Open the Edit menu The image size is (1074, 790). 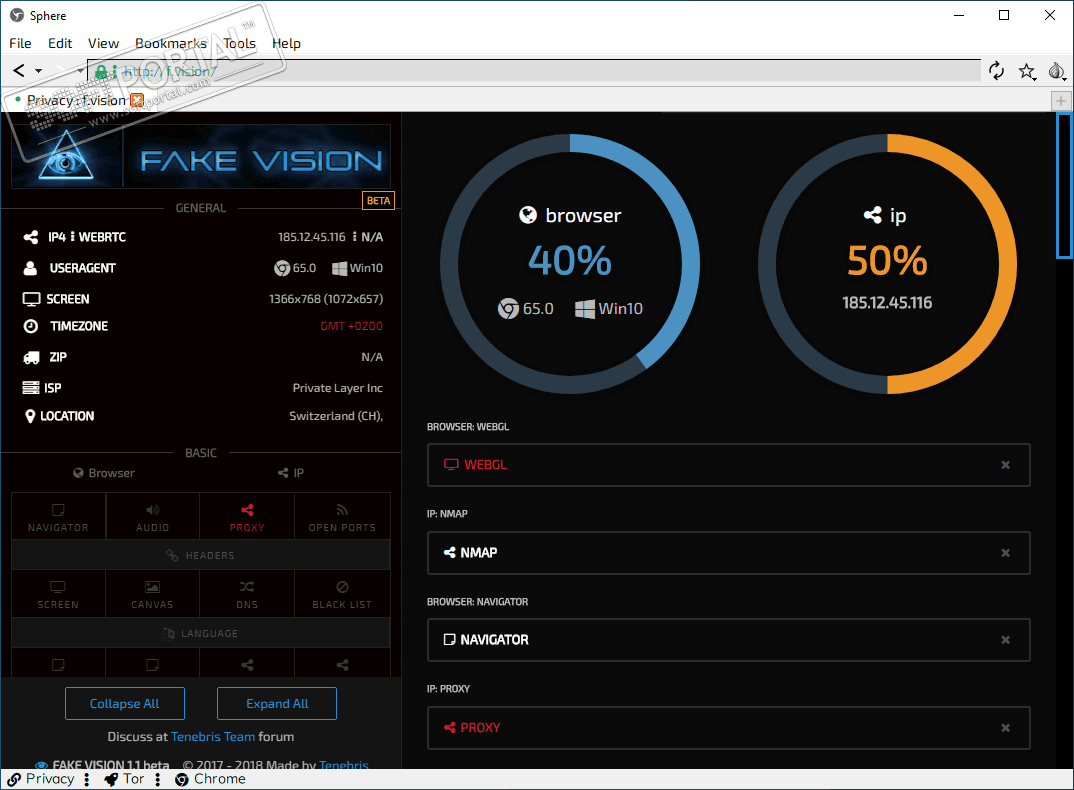click(x=60, y=43)
